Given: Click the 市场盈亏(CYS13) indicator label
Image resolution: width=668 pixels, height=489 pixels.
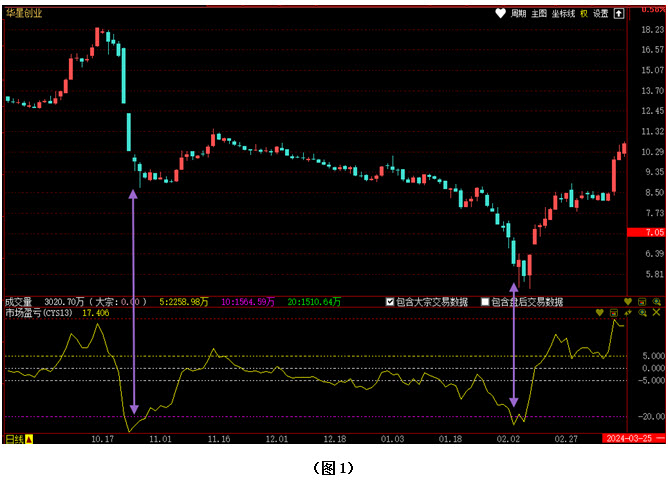Looking at the screenshot, I should (x=38, y=313).
